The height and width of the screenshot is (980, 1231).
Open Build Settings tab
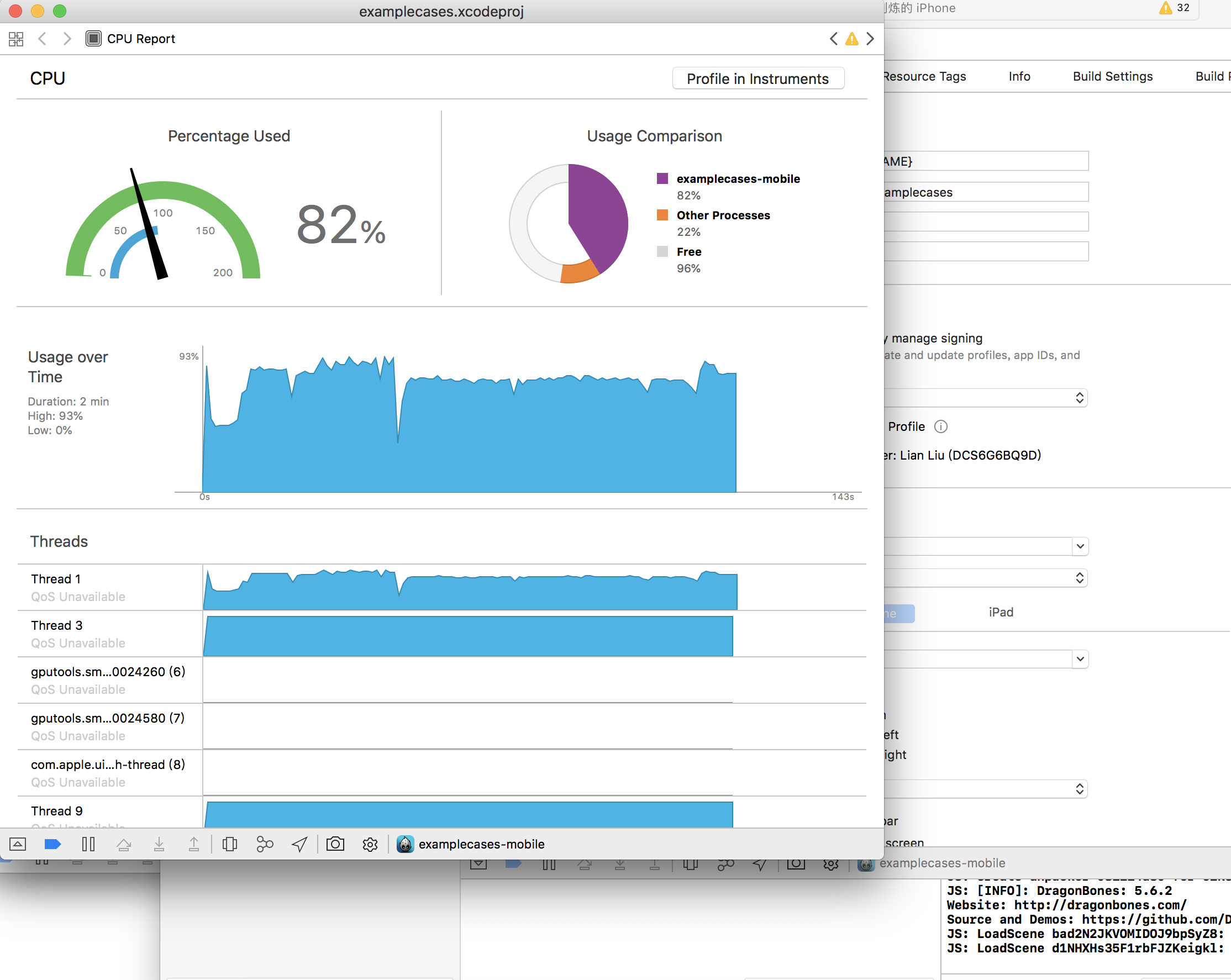1112,76
